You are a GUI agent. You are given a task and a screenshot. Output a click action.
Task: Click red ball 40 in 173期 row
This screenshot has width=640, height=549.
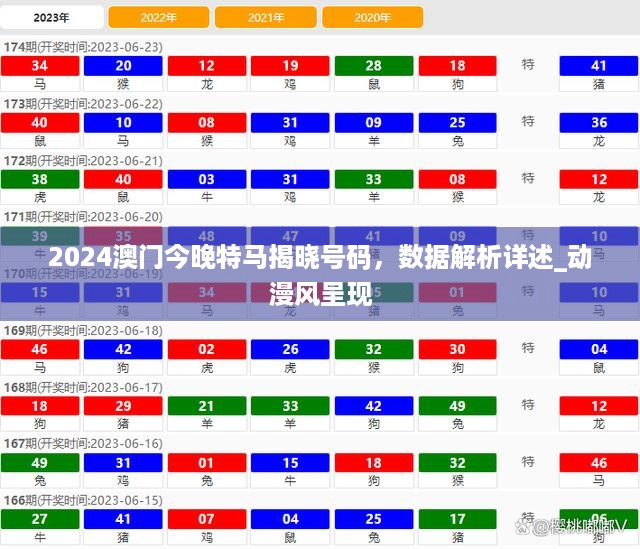(40, 123)
